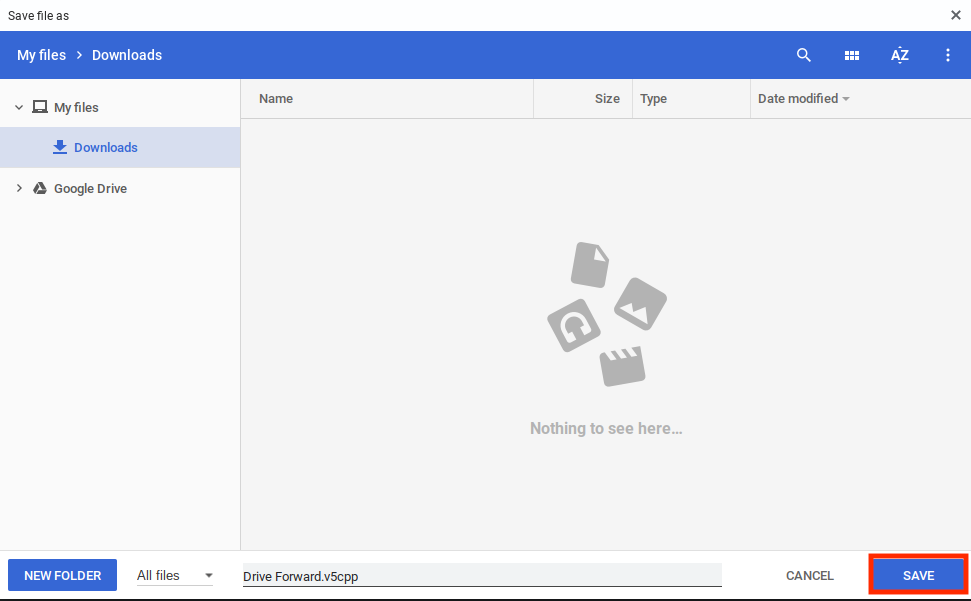Toggle A-Z sort order
This screenshot has width=971, height=601.
pyautogui.click(x=899, y=55)
